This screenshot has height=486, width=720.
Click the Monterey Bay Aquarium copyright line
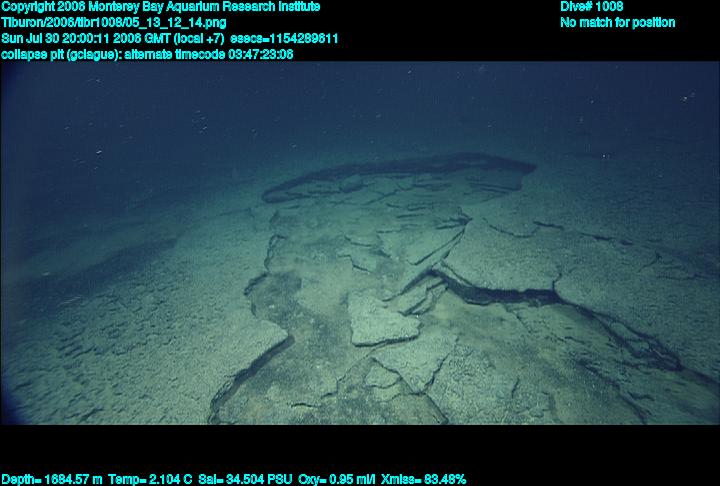click(x=160, y=7)
